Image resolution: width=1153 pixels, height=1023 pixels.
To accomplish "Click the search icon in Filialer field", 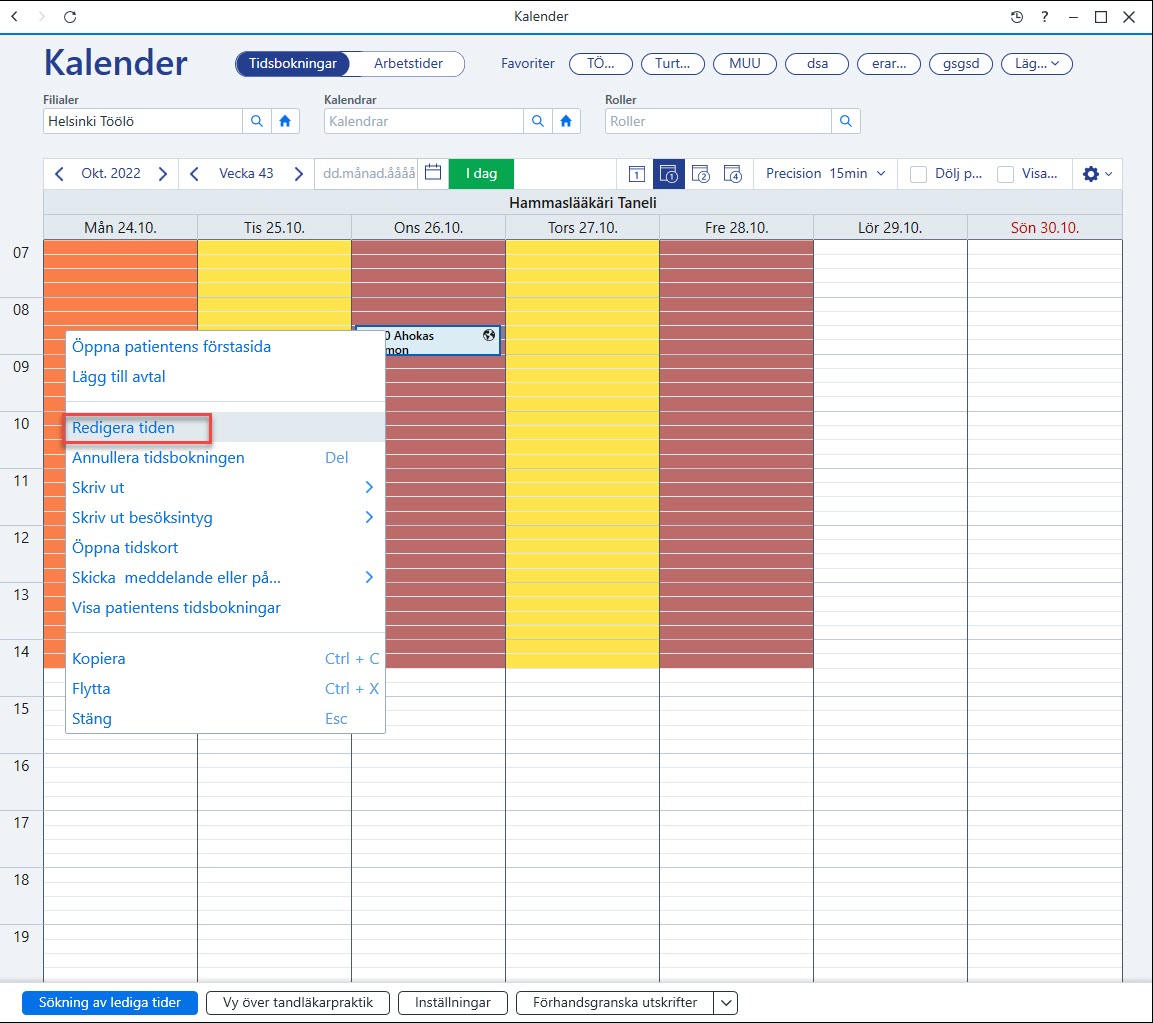I will point(257,121).
